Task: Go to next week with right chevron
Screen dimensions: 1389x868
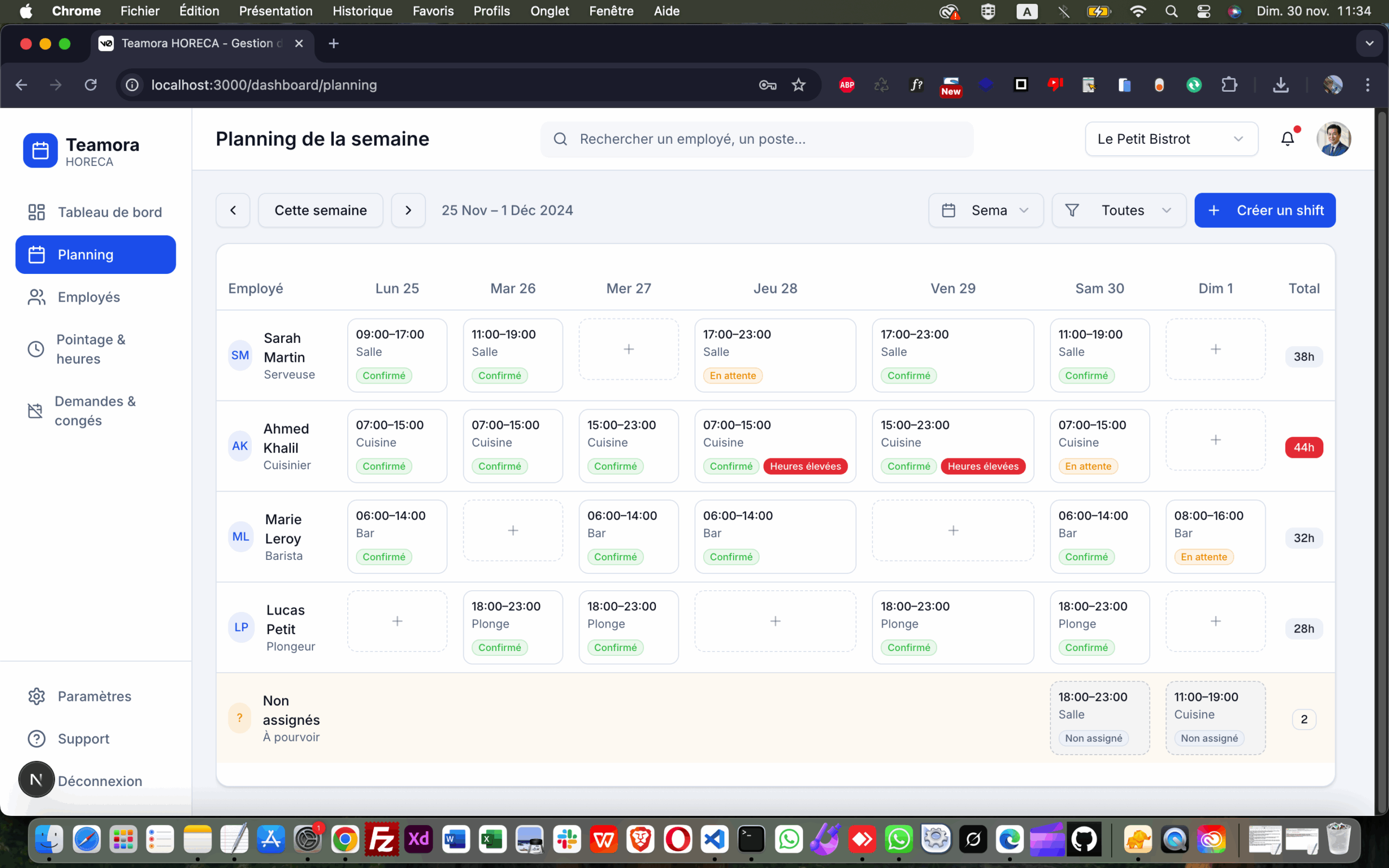Action: click(408, 210)
